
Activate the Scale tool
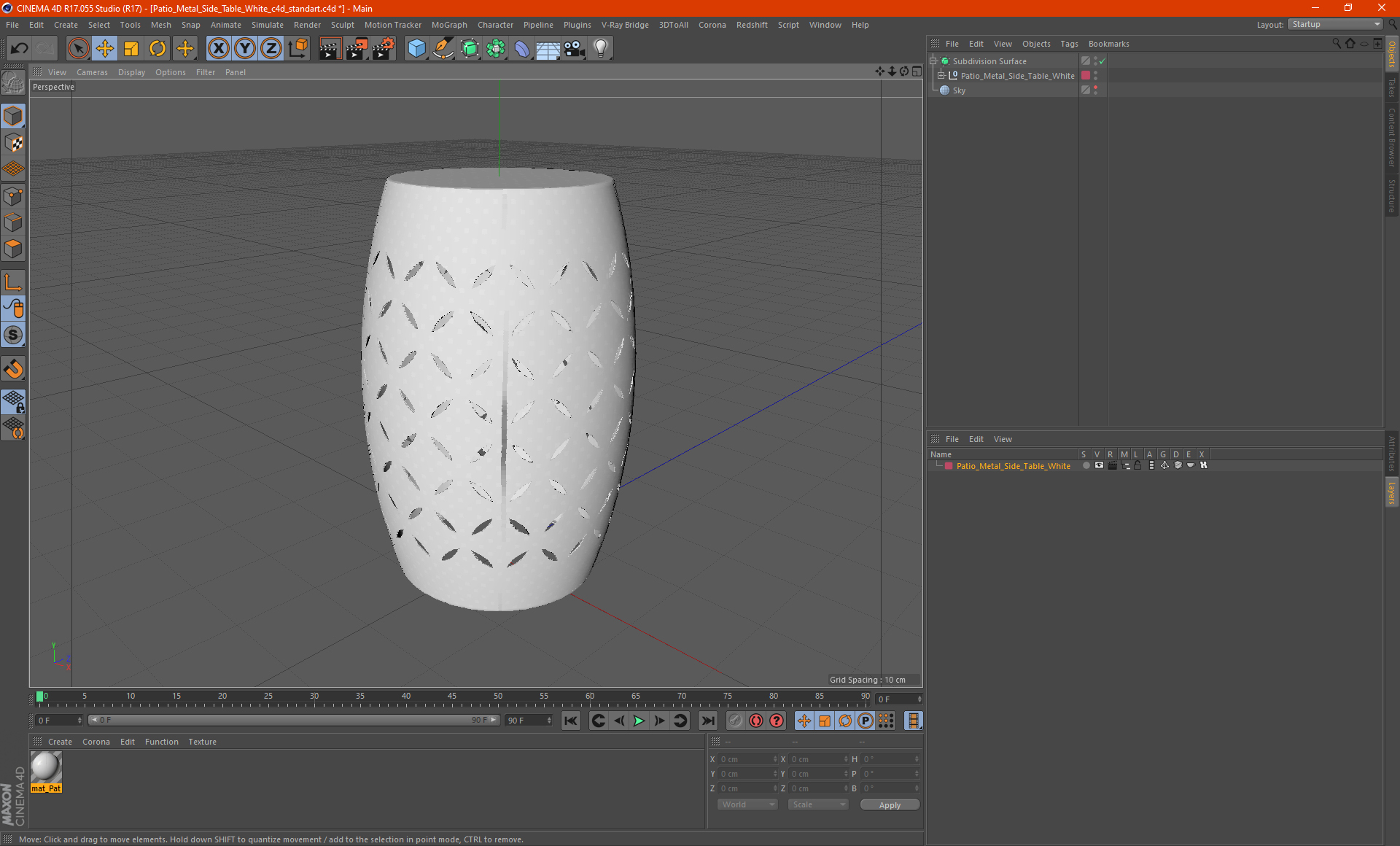pos(131,49)
